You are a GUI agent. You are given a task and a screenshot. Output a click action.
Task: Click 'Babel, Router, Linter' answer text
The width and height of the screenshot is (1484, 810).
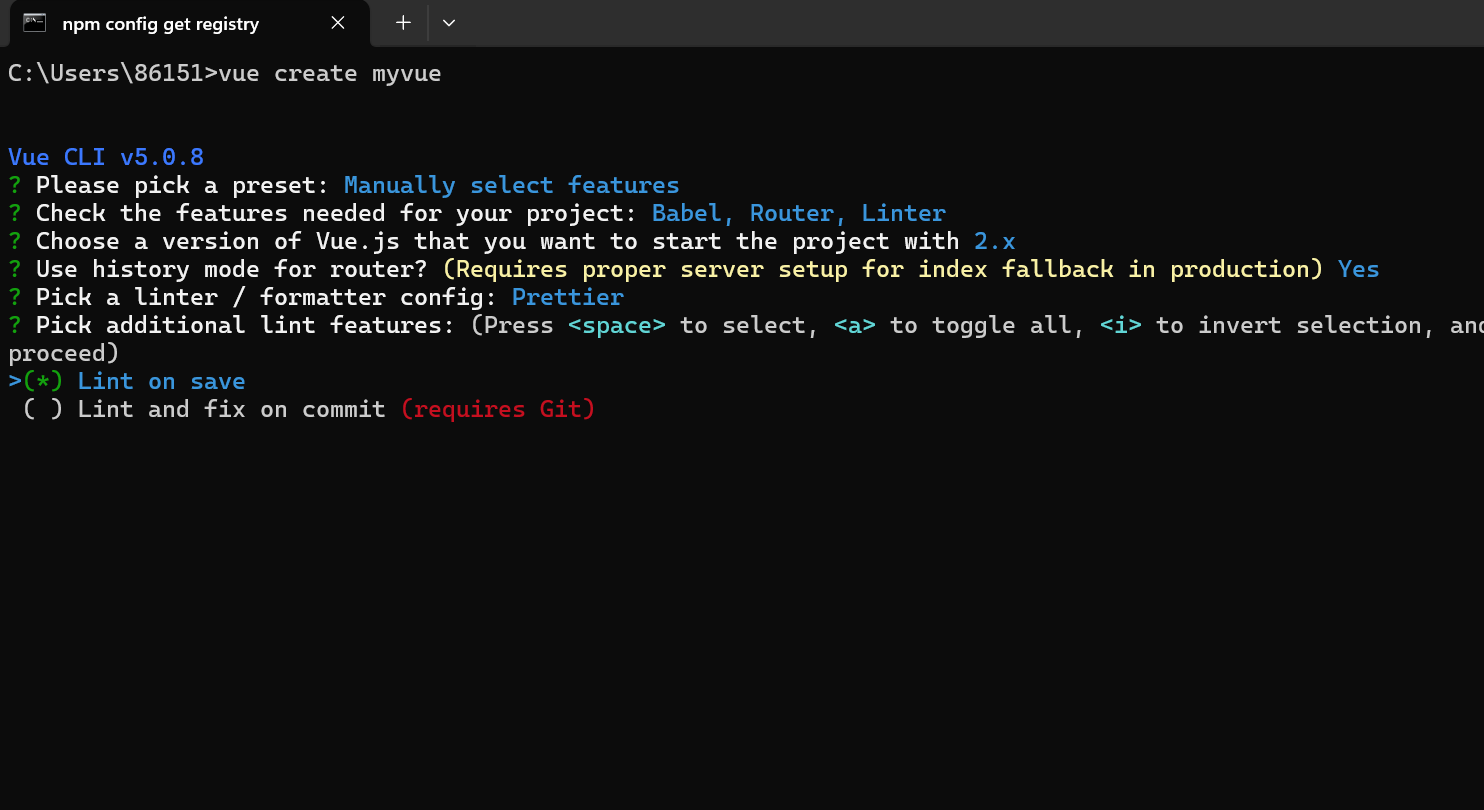tap(799, 213)
